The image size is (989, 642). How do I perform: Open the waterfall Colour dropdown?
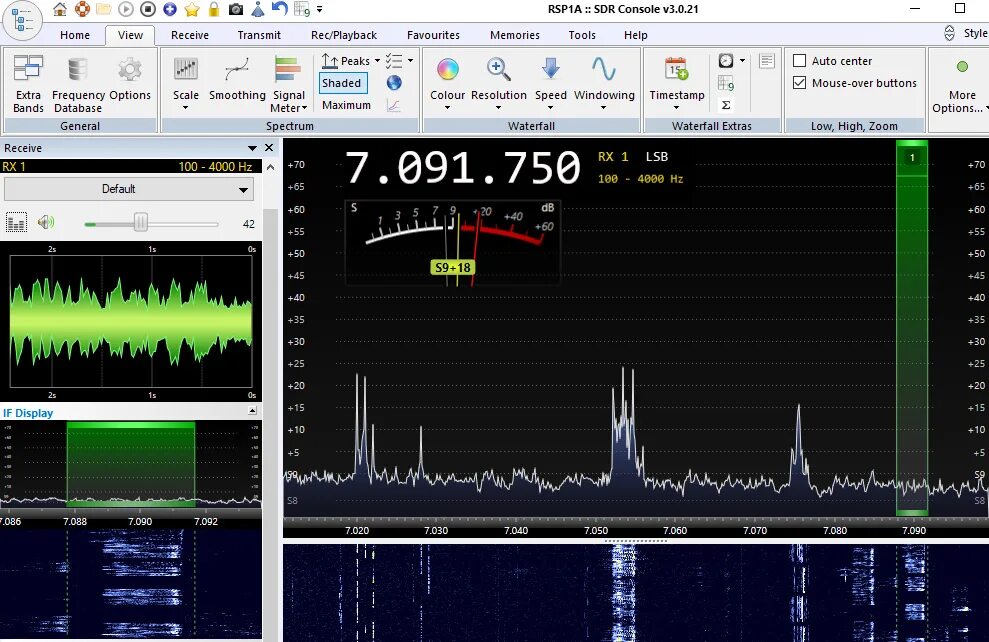point(447,84)
